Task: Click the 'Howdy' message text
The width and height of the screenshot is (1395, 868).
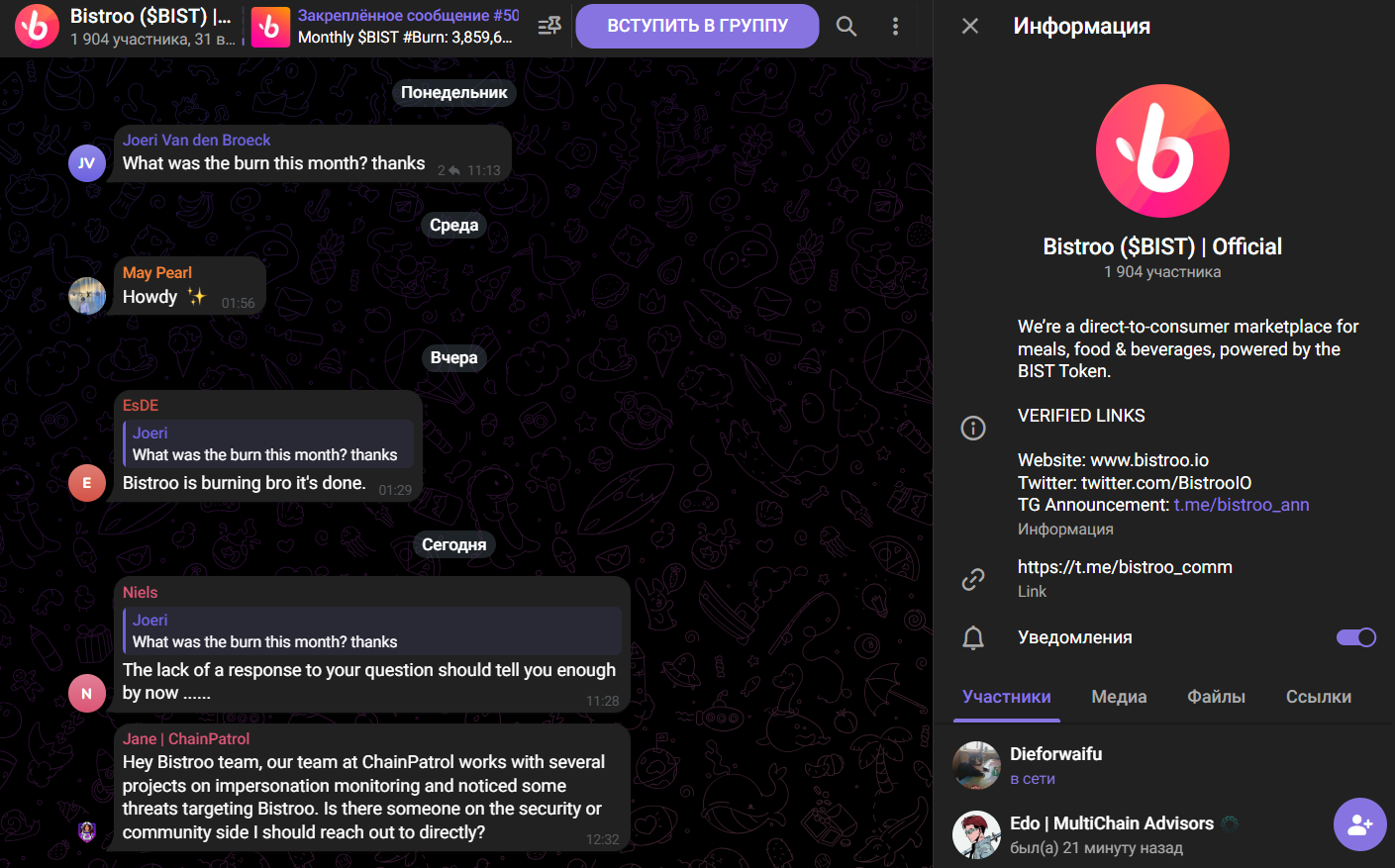Action: click(x=149, y=297)
